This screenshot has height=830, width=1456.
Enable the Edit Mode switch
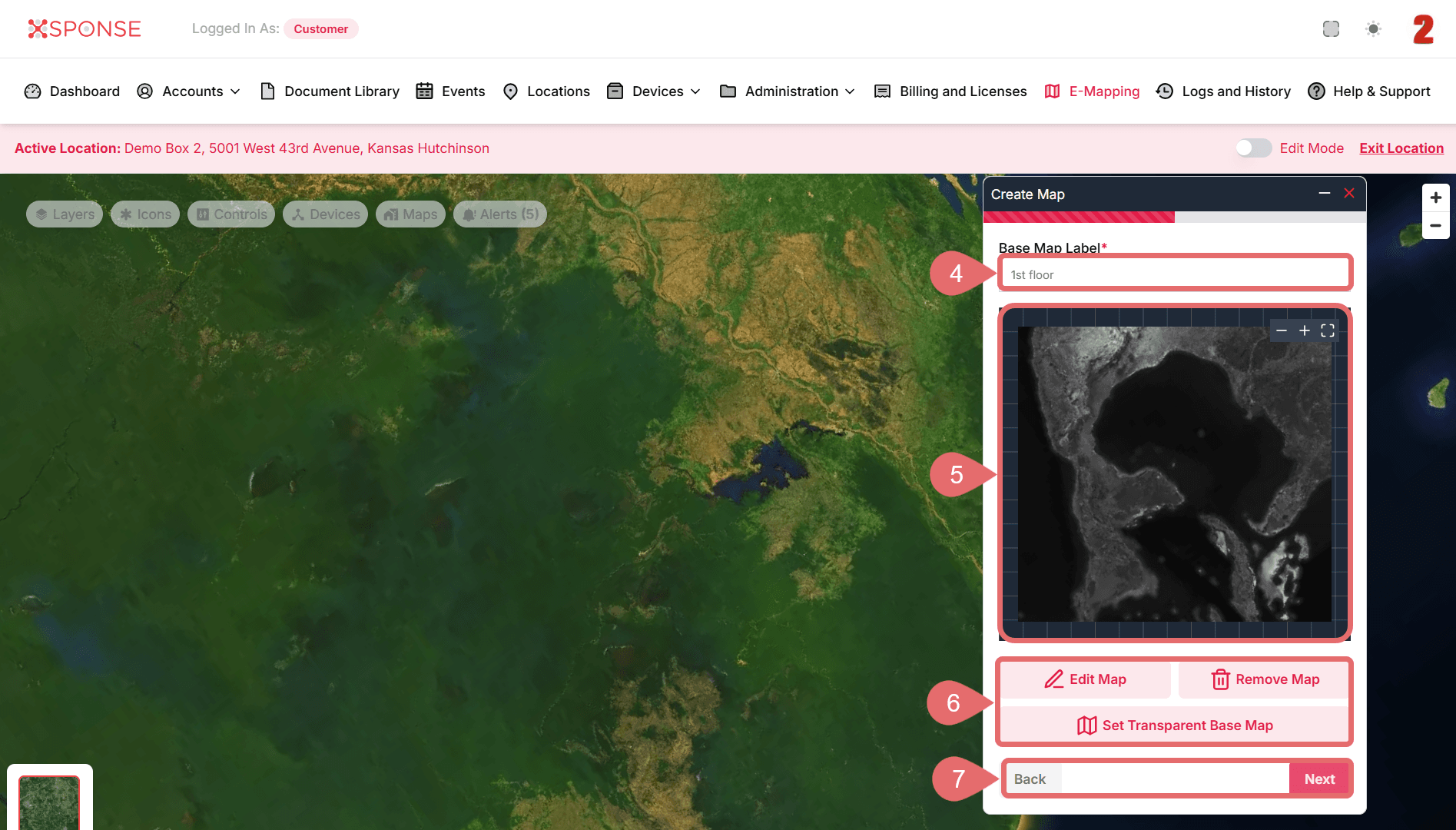tap(1253, 148)
